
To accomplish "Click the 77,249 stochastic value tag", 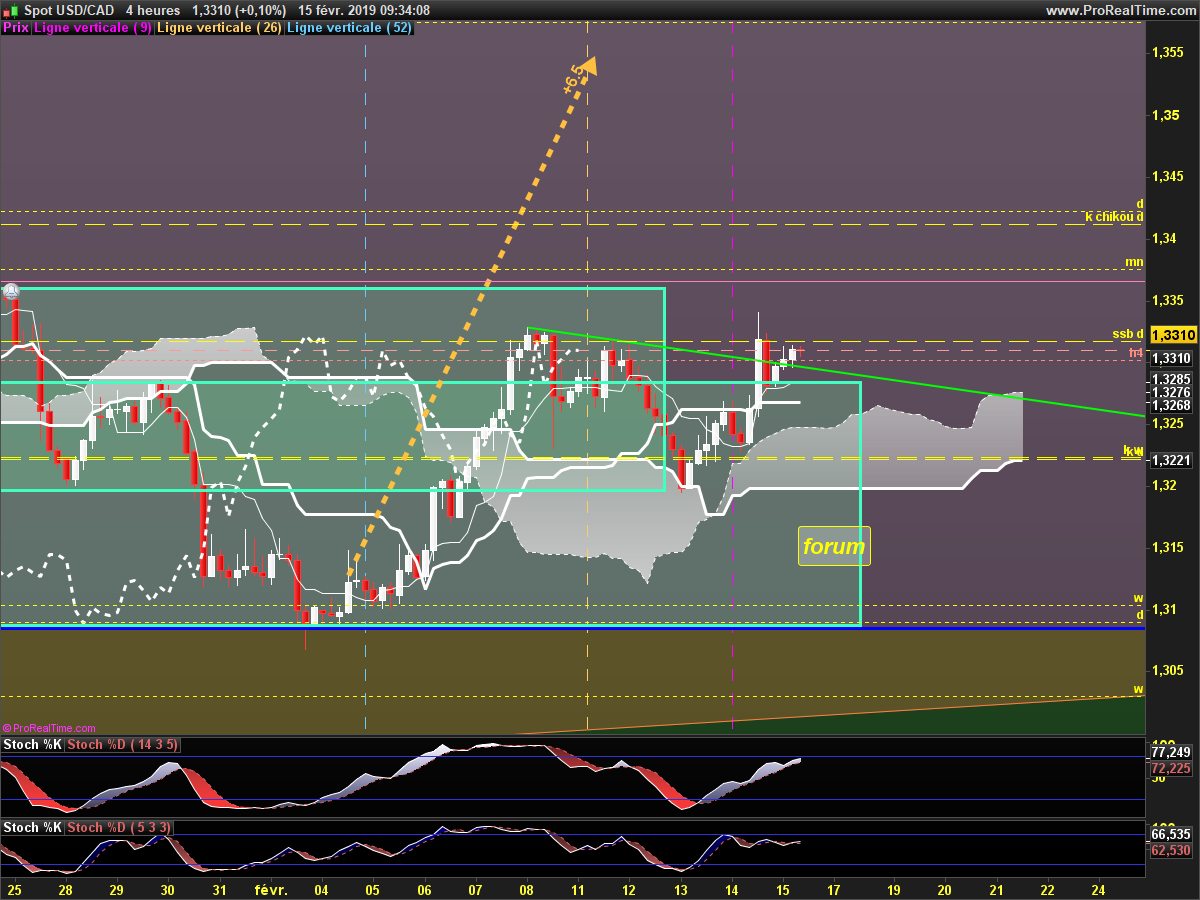I will click(1170, 752).
